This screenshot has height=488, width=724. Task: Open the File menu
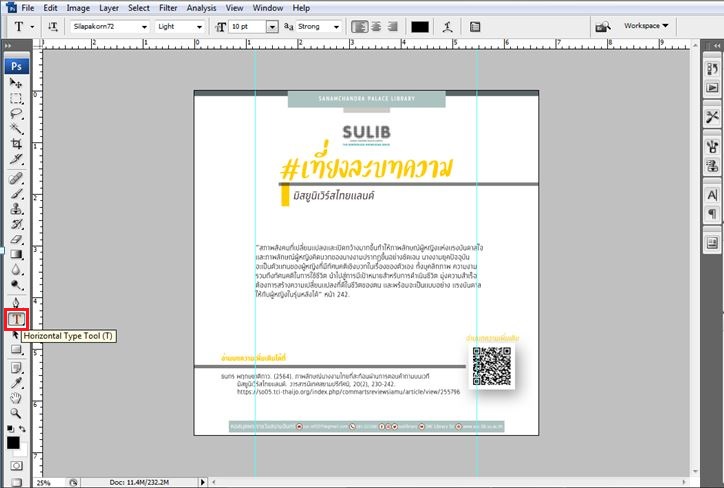[x=28, y=8]
